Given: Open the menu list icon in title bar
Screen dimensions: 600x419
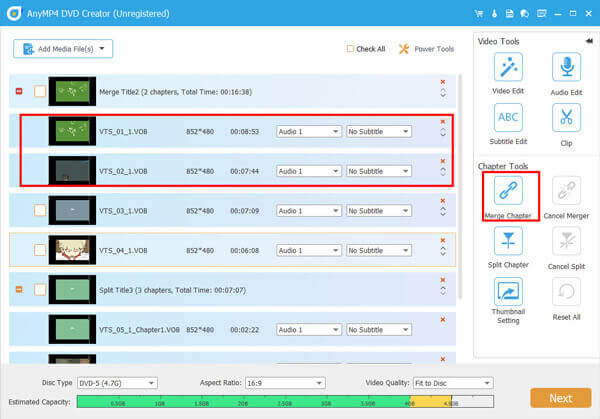Looking at the screenshot, I should pos(541,14).
